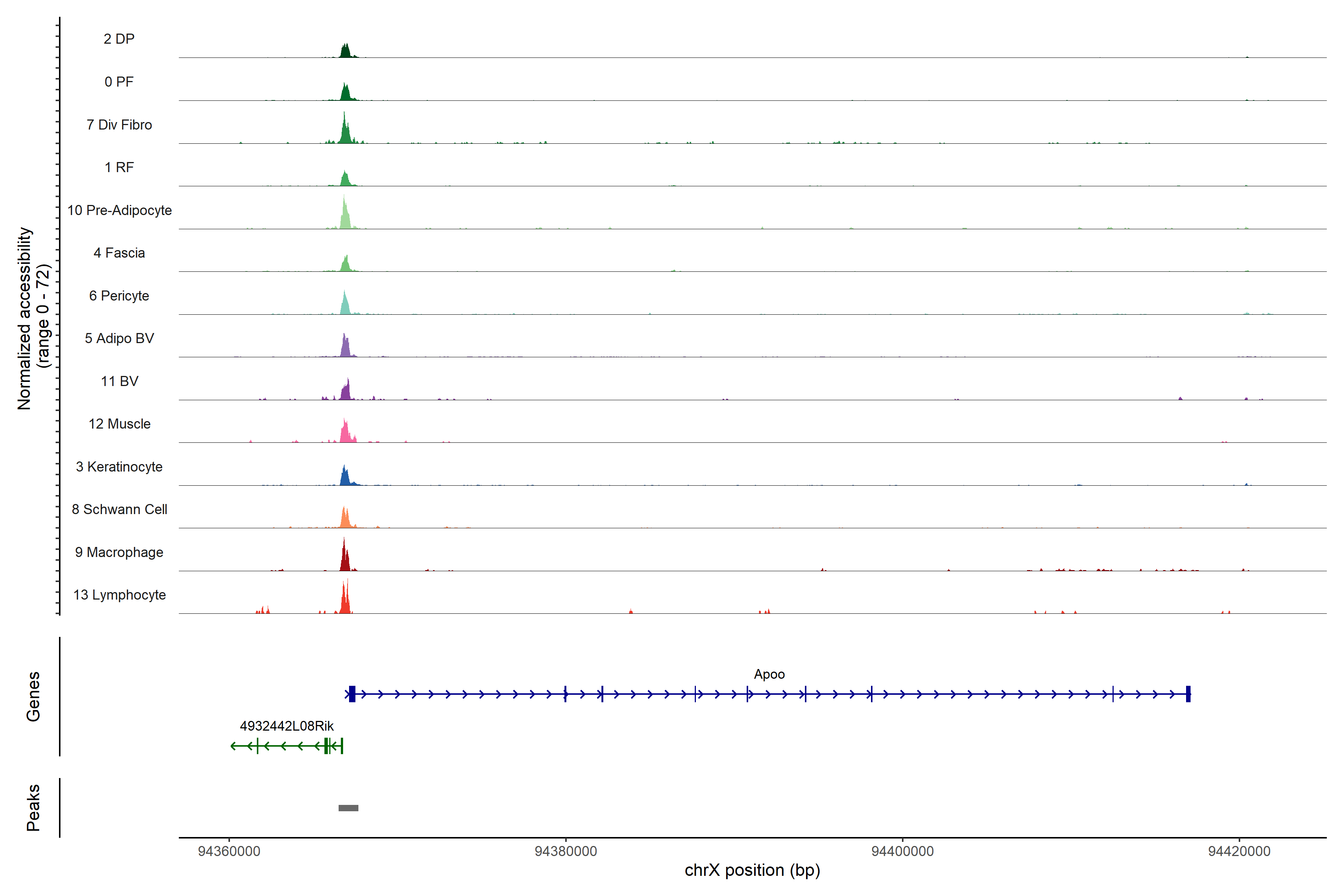
Task: Click the 94380000 axis tick label
Action: tap(565, 851)
